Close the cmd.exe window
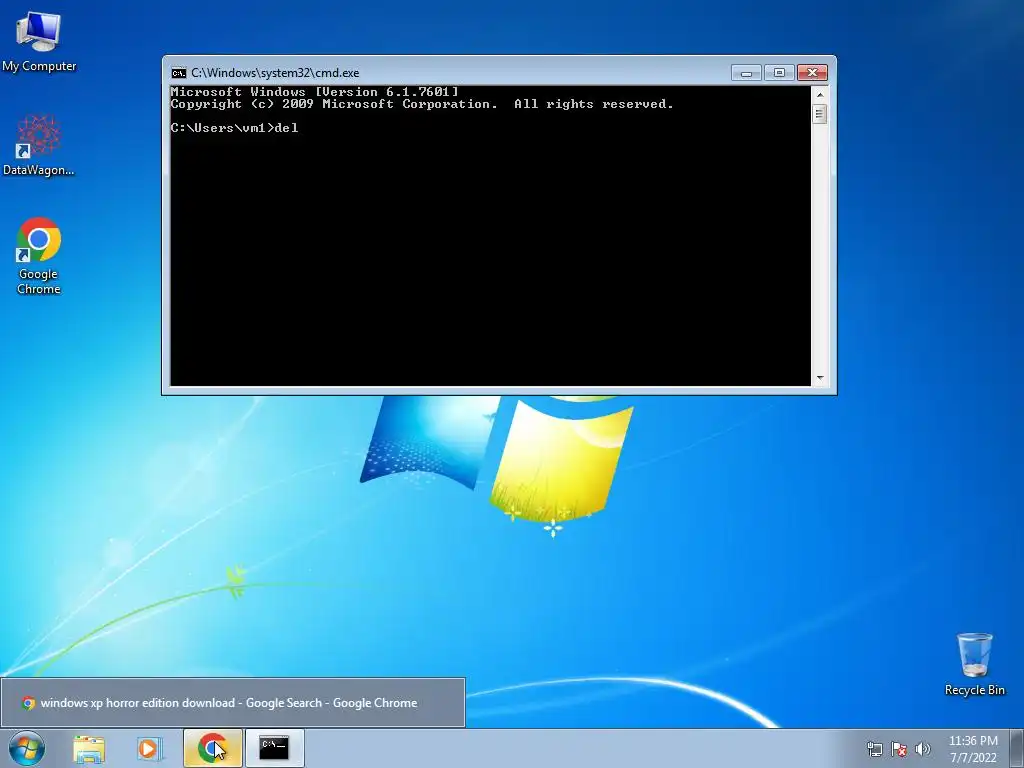The image size is (1024, 768). click(812, 72)
